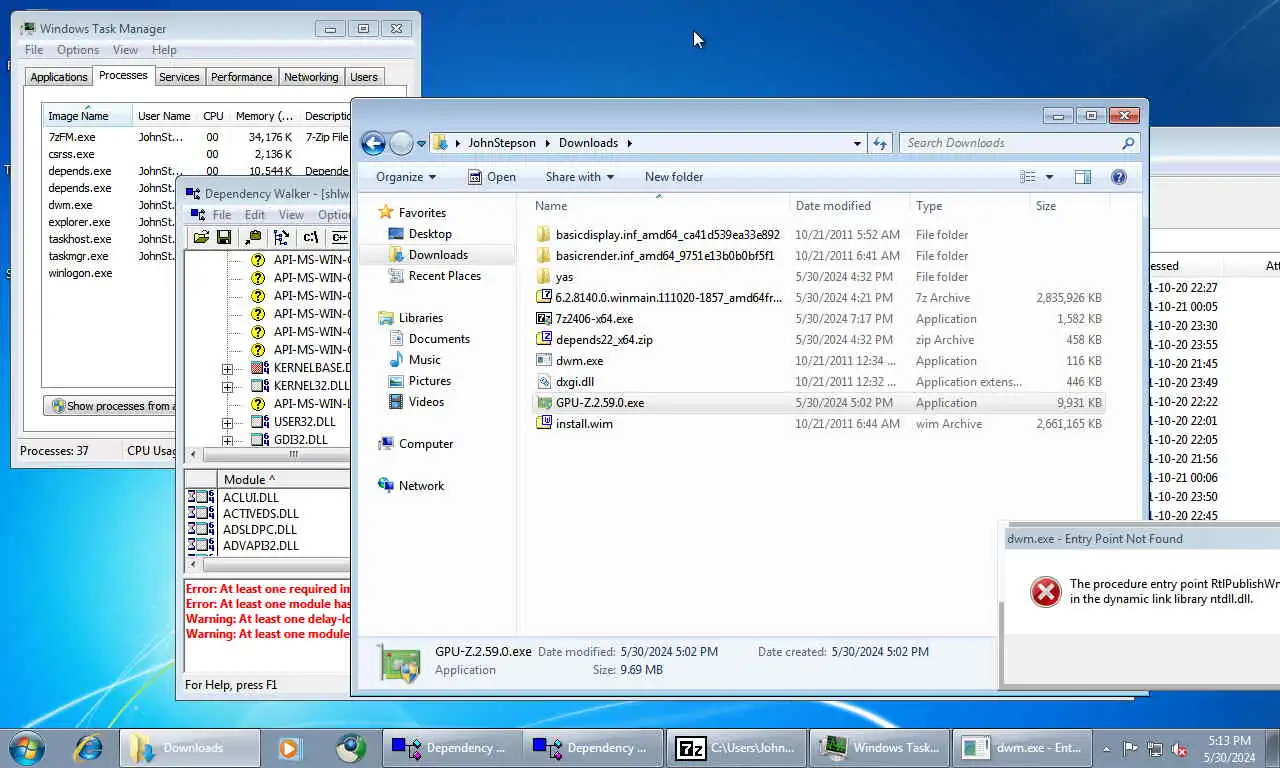Switch to 7-Zip File Manager taskbar button
1280x768 pixels.
(737, 747)
